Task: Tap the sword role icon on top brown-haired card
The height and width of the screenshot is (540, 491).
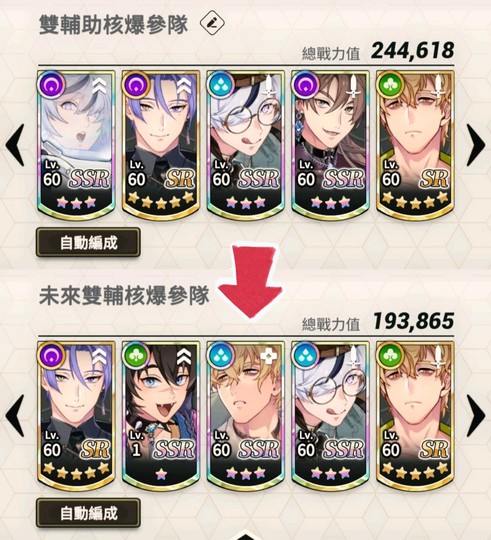Action: click(x=354, y=86)
